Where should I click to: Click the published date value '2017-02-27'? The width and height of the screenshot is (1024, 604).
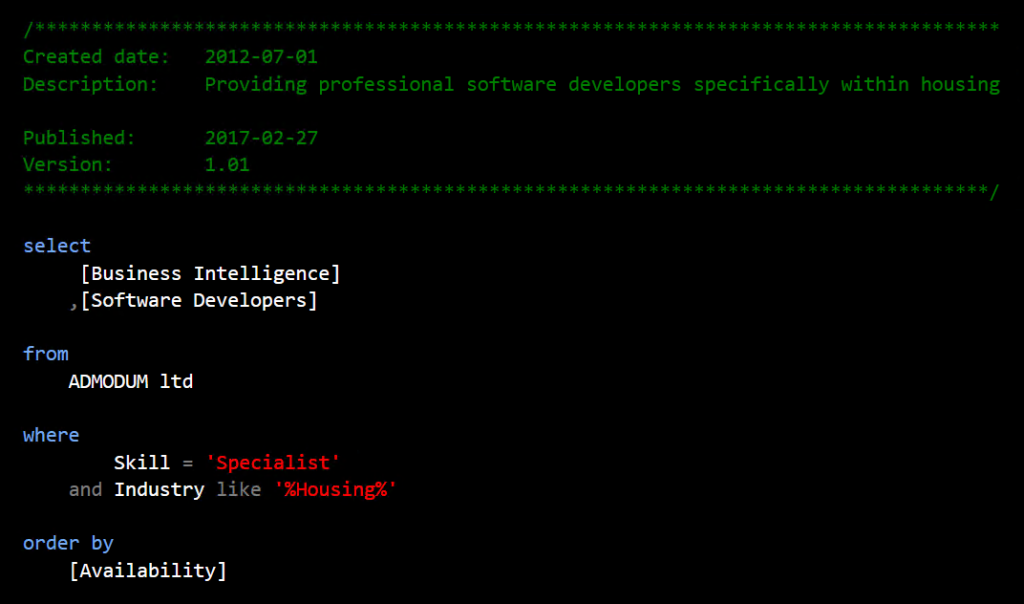point(261,138)
